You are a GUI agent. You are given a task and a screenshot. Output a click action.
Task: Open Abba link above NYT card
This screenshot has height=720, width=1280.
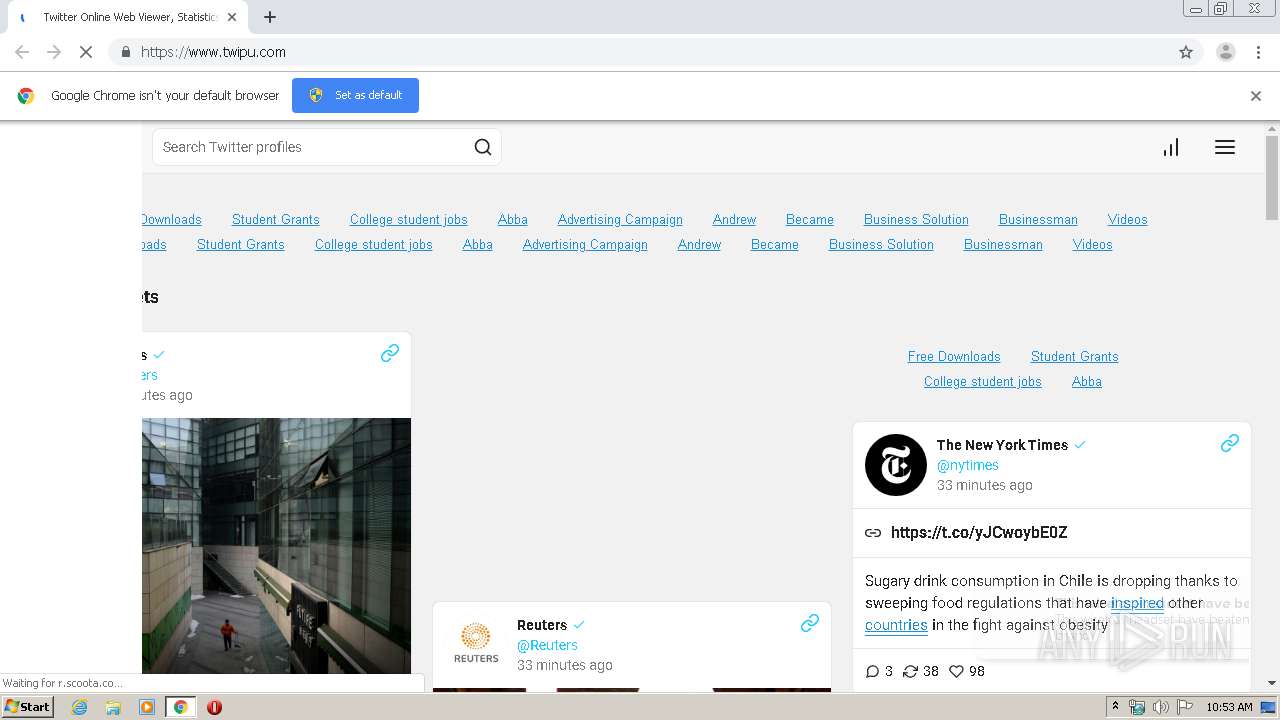click(x=1087, y=381)
